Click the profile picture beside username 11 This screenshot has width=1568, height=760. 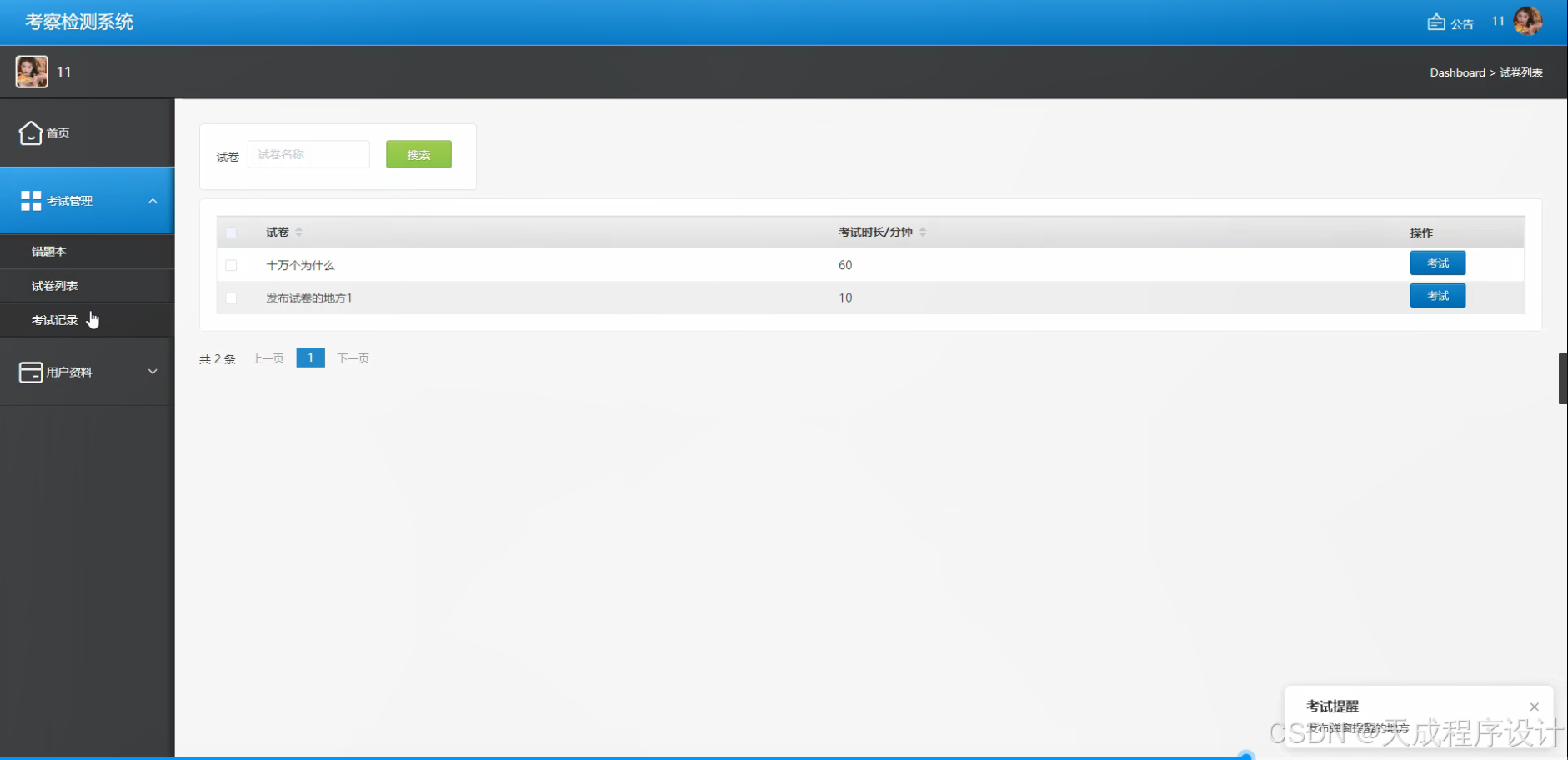32,72
